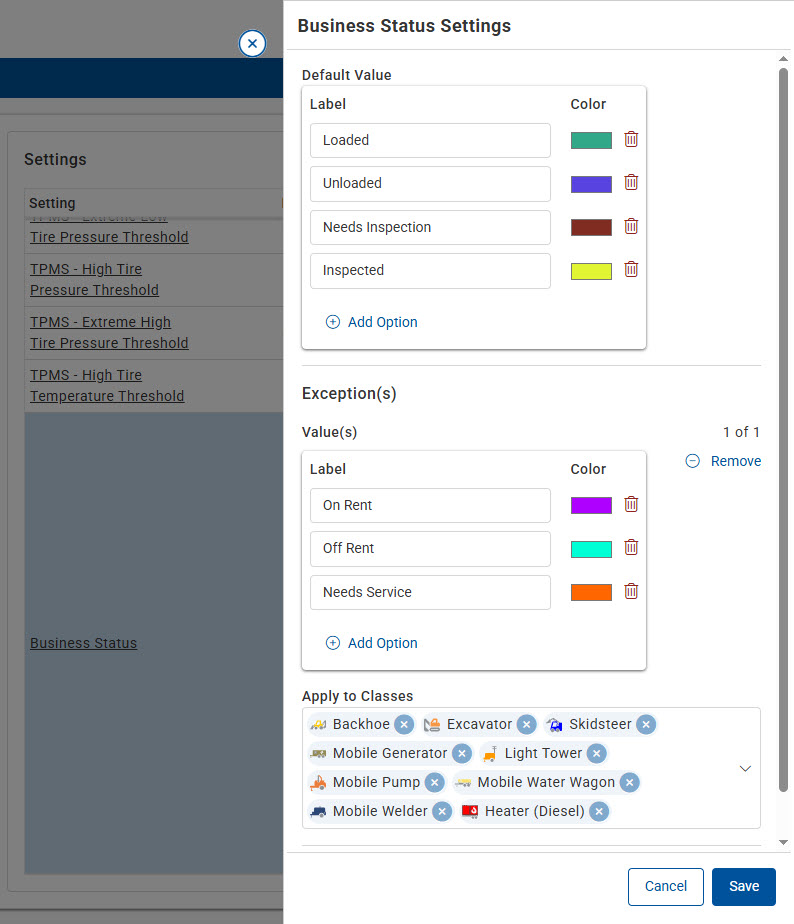The width and height of the screenshot is (794, 924).
Task: Edit the On Rent label field
Action: click(x=430, y=506)
